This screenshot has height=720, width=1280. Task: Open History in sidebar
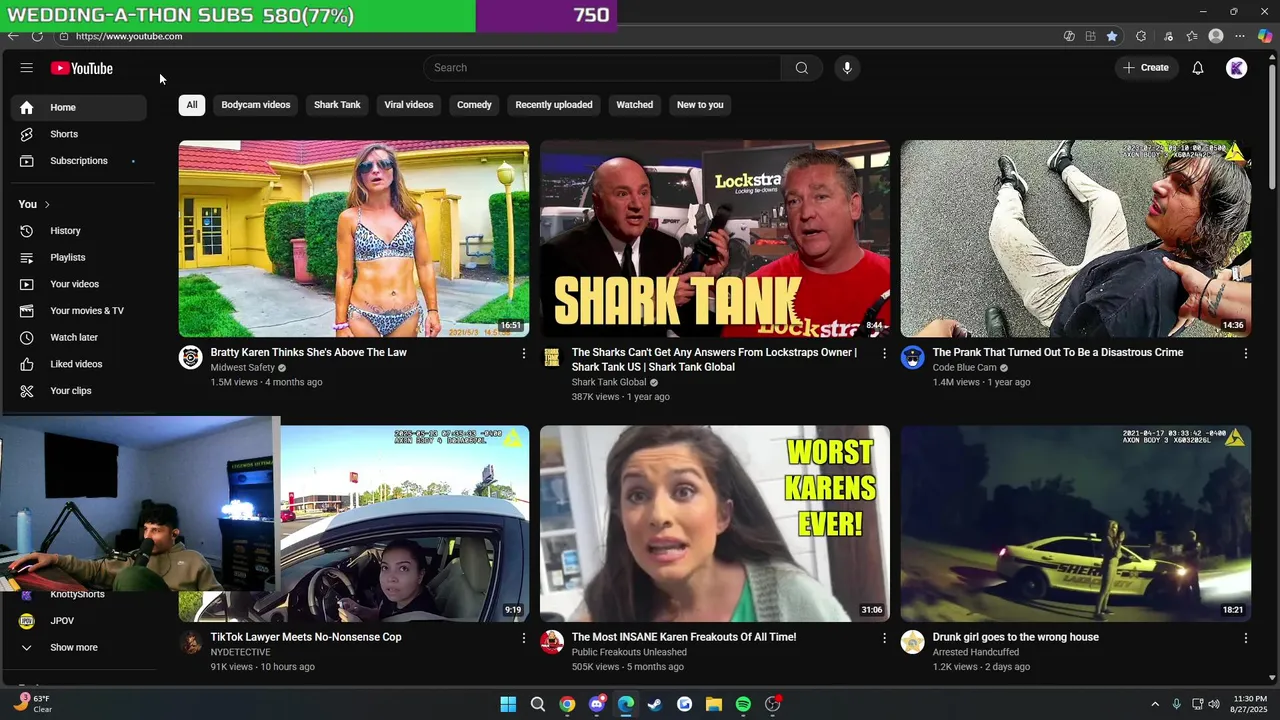[79, 231]
